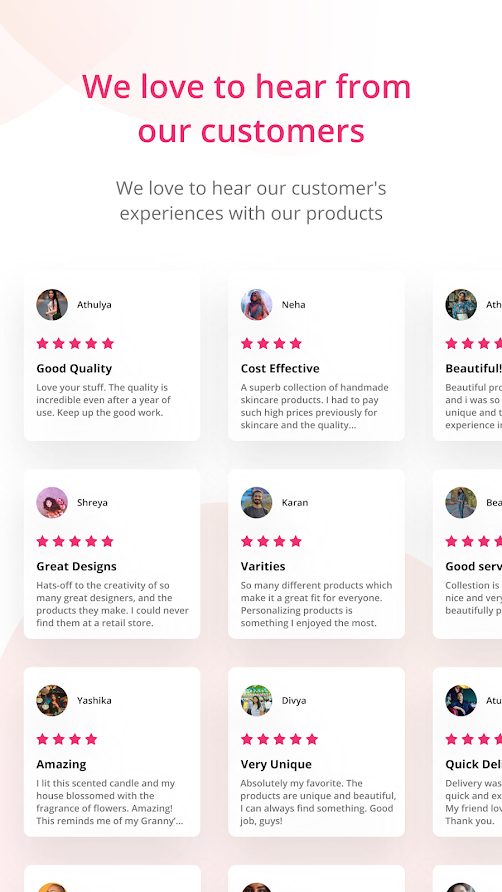Click Athulya's profile avatar
The image size is (502, 892).
point(52,304)
